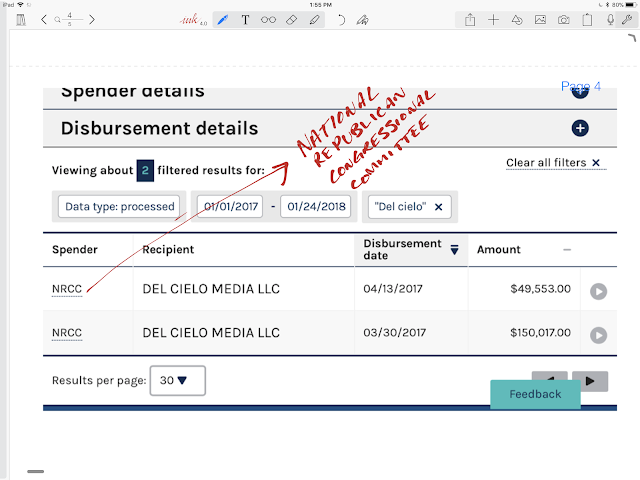Select the 03/30/2017 date cell
This screenshot has height=480, width=640.
click(394, 333)
